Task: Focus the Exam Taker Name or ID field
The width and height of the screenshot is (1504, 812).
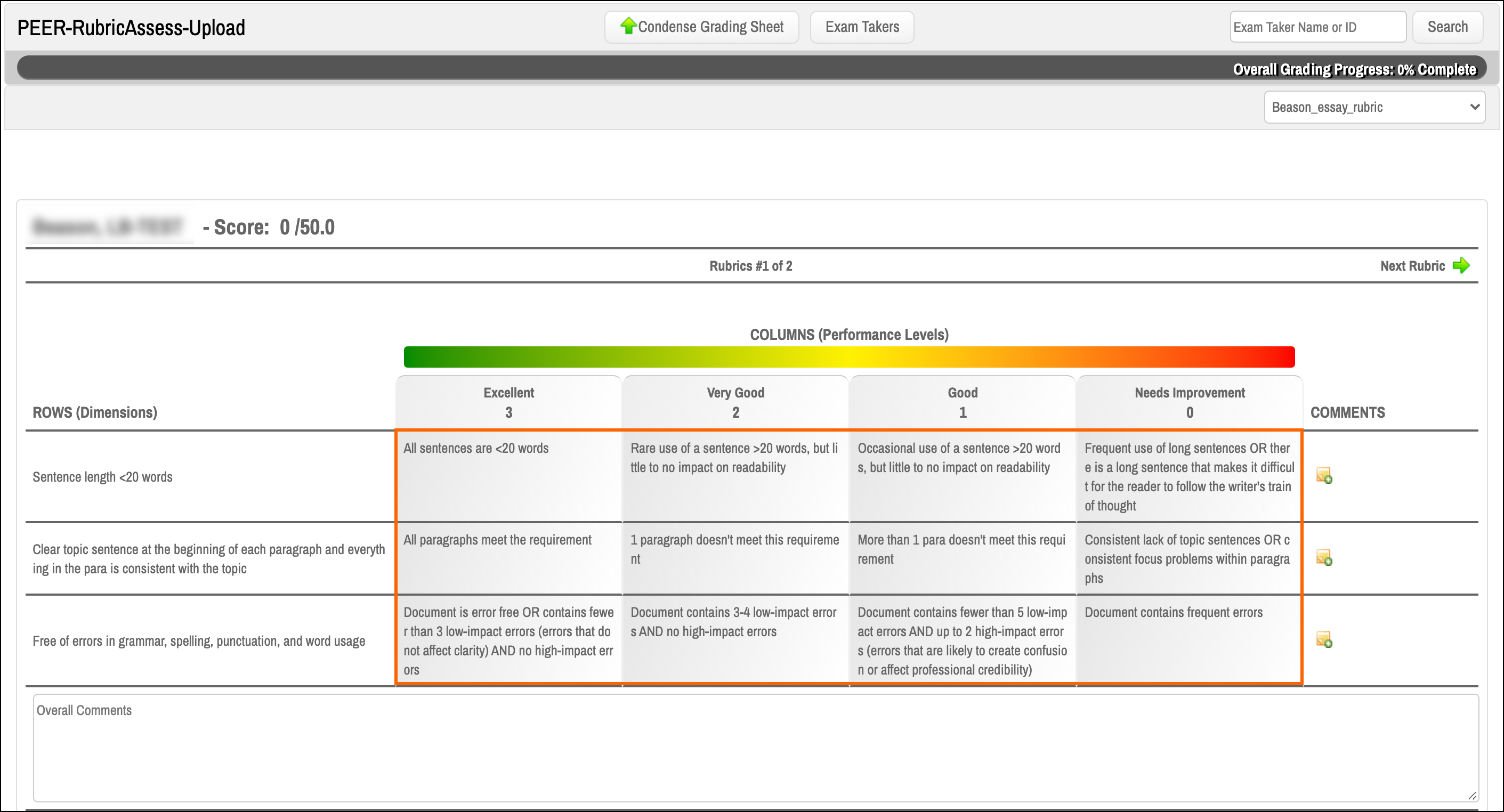Action: [x=1317, y=27]
